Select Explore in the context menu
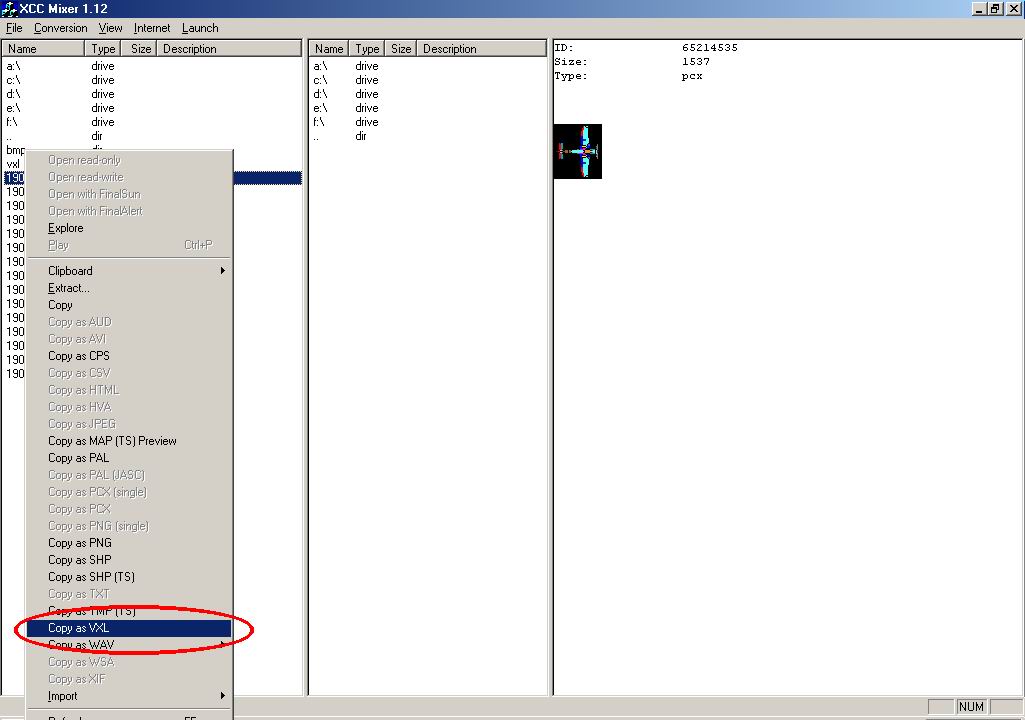The width and height of the screenshot is (1025, 720). coord(129,228)
